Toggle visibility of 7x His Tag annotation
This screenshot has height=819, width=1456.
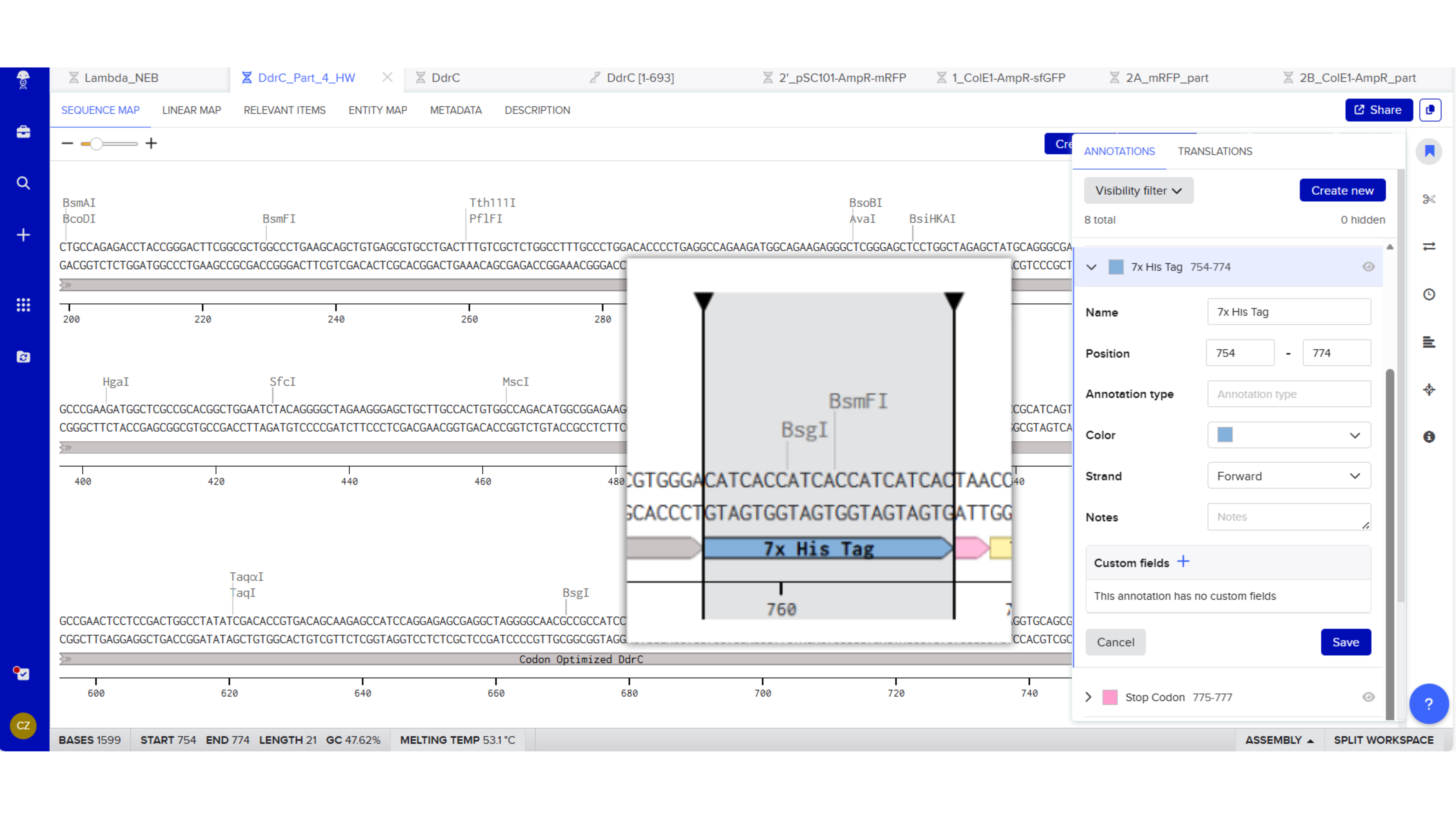tap(1368, 267)
